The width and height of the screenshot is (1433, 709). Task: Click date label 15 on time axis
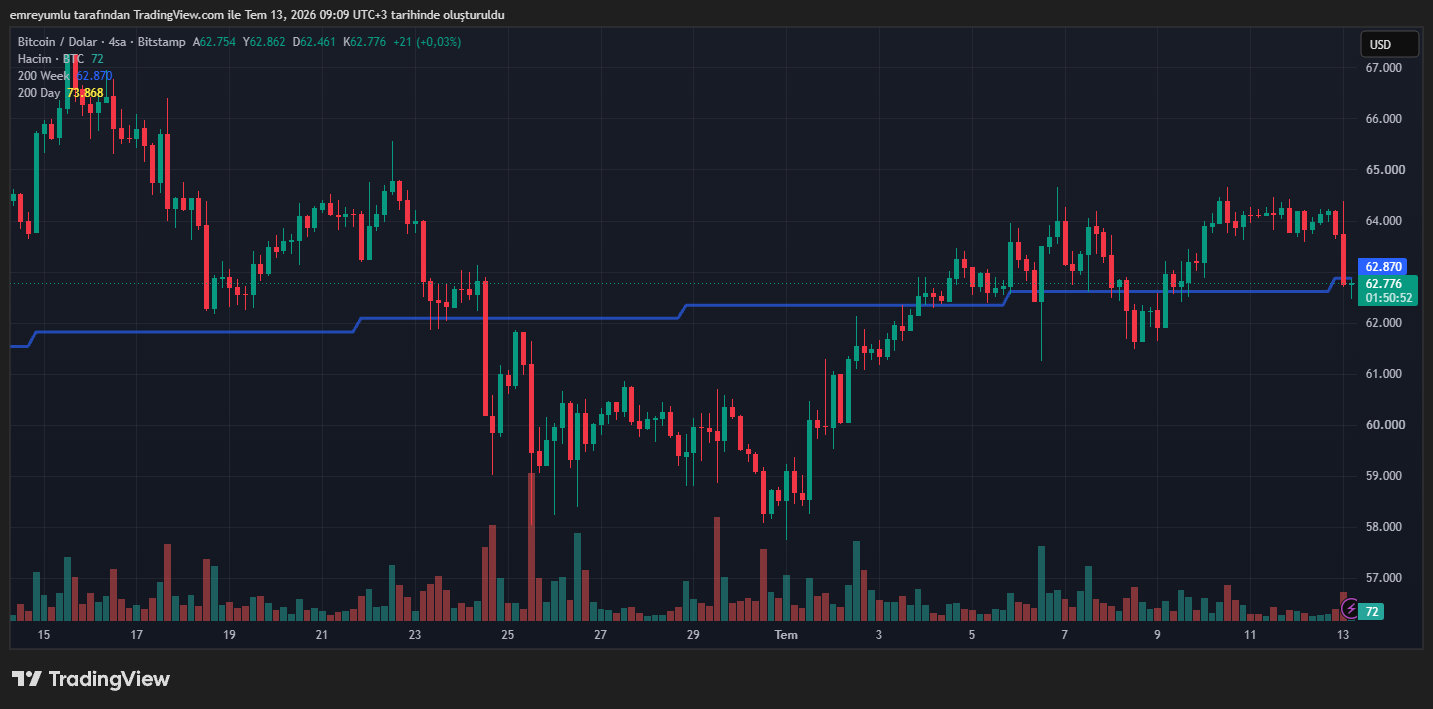tap(44, 635)
